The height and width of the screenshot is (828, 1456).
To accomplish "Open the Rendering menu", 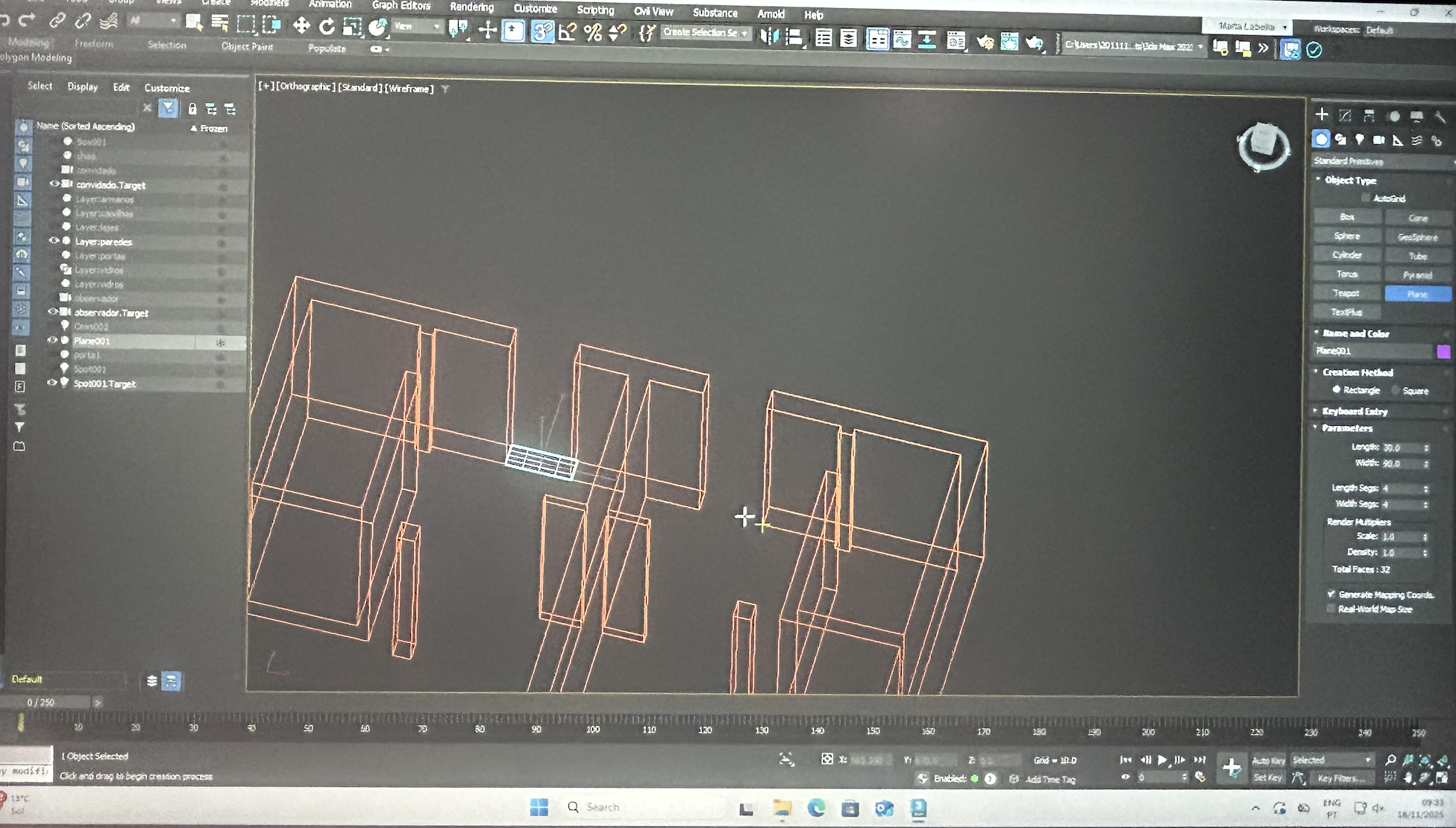I will click(x=471, y=7).
